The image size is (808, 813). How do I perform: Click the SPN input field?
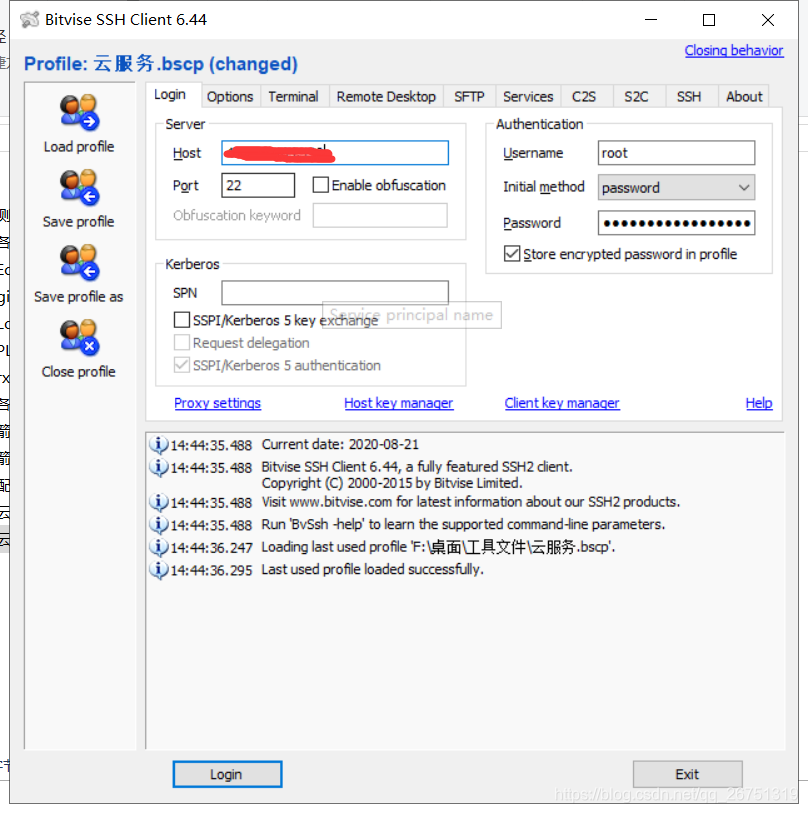click(x=335, y=292)
